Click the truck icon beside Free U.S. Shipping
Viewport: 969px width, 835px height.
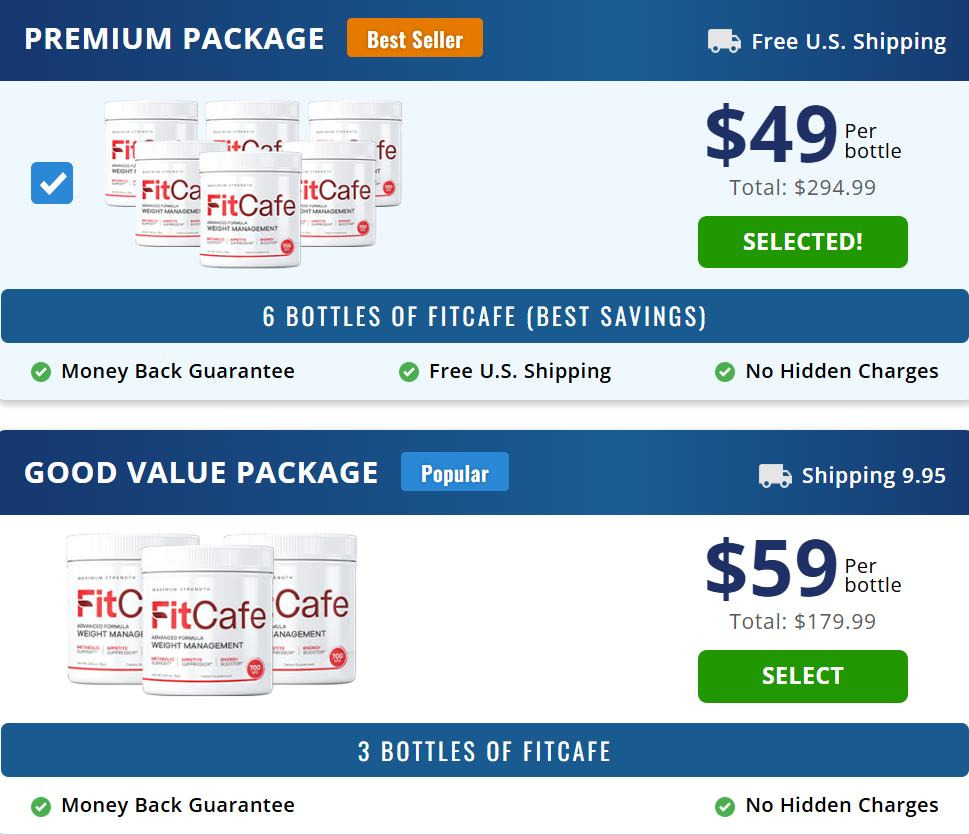(x=724, y=41)
